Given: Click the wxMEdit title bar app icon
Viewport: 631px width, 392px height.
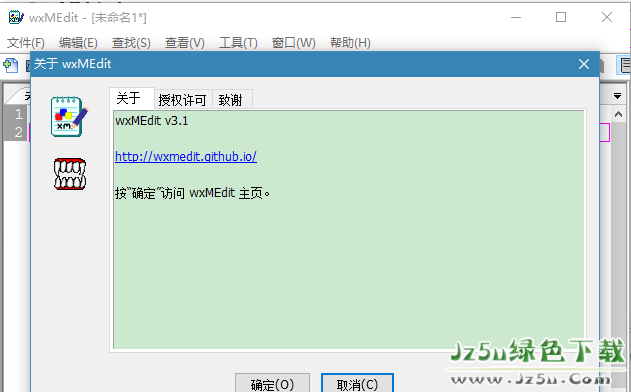Looking at the screenshot, I should 16,17.
